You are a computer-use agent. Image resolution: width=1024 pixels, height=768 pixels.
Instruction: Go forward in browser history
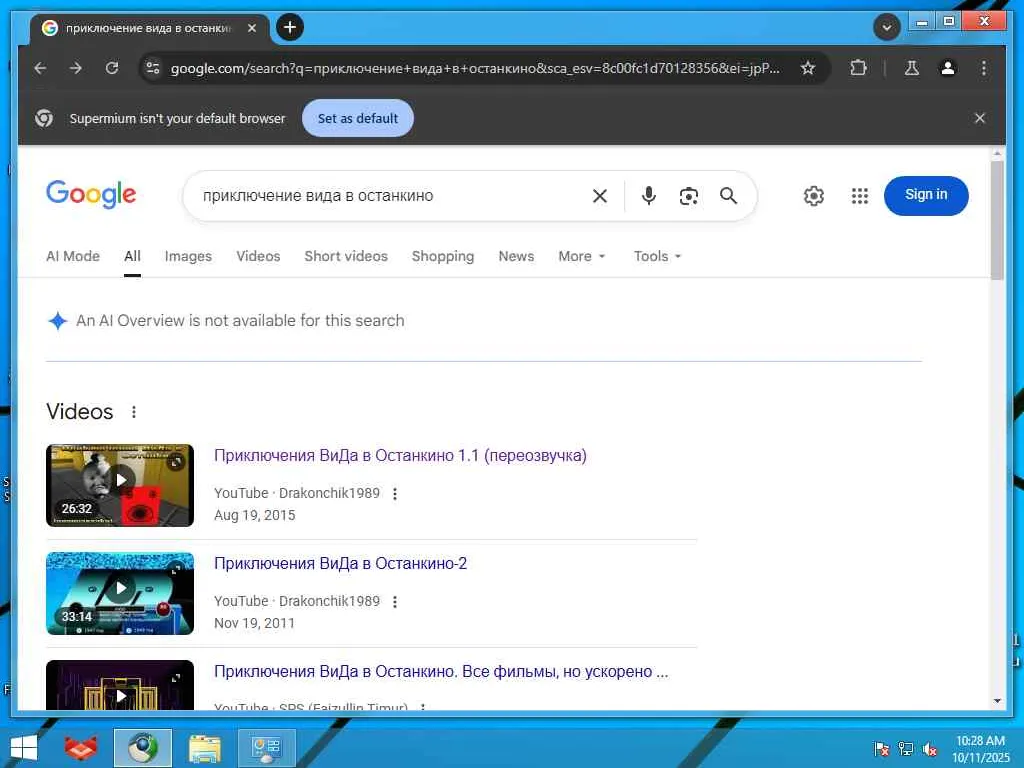pos(76,68)
